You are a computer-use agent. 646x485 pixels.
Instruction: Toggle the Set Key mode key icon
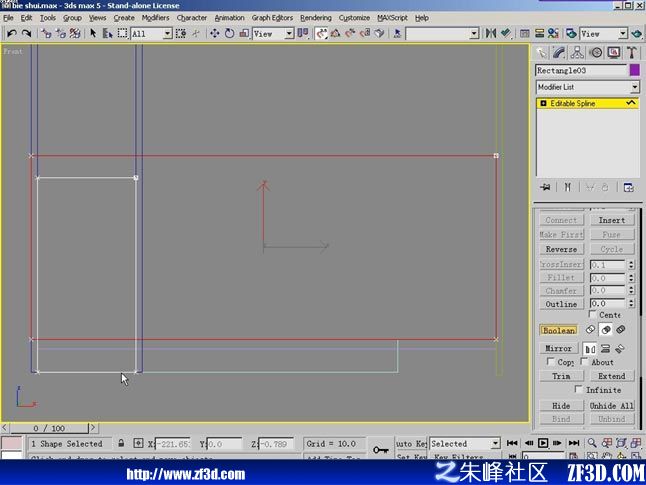[x=381, y=449]
